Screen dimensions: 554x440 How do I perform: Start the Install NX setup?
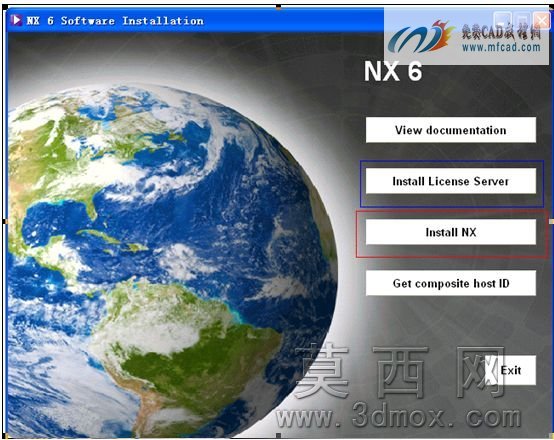click(450, 232)
